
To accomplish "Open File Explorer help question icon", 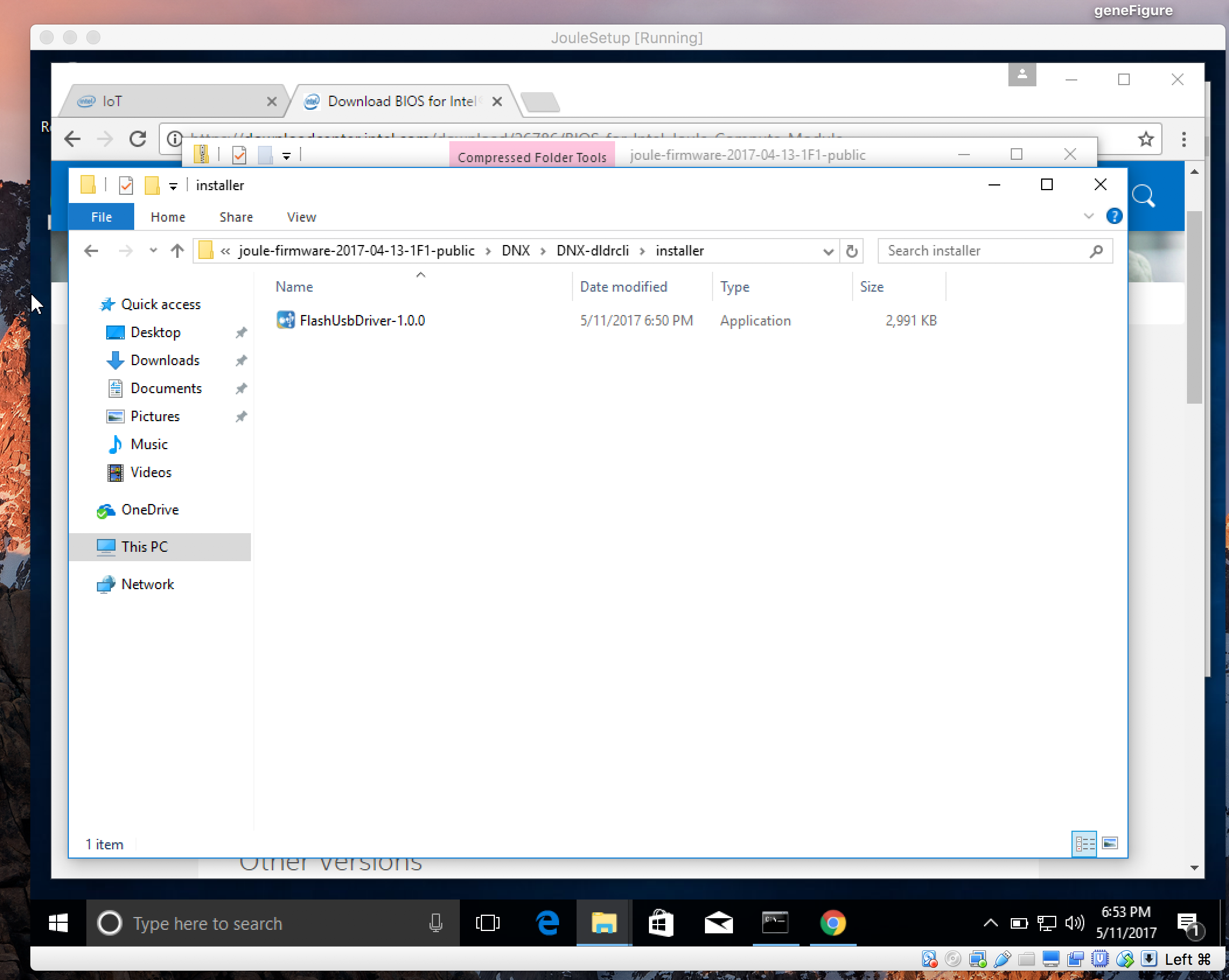I will click(1114, 216).
